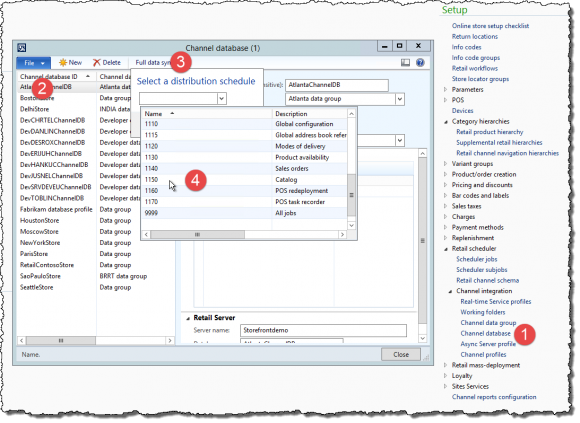Open the distribution schedule combo box arrow
Screen dimensions: 580x423
click(222, 99)
